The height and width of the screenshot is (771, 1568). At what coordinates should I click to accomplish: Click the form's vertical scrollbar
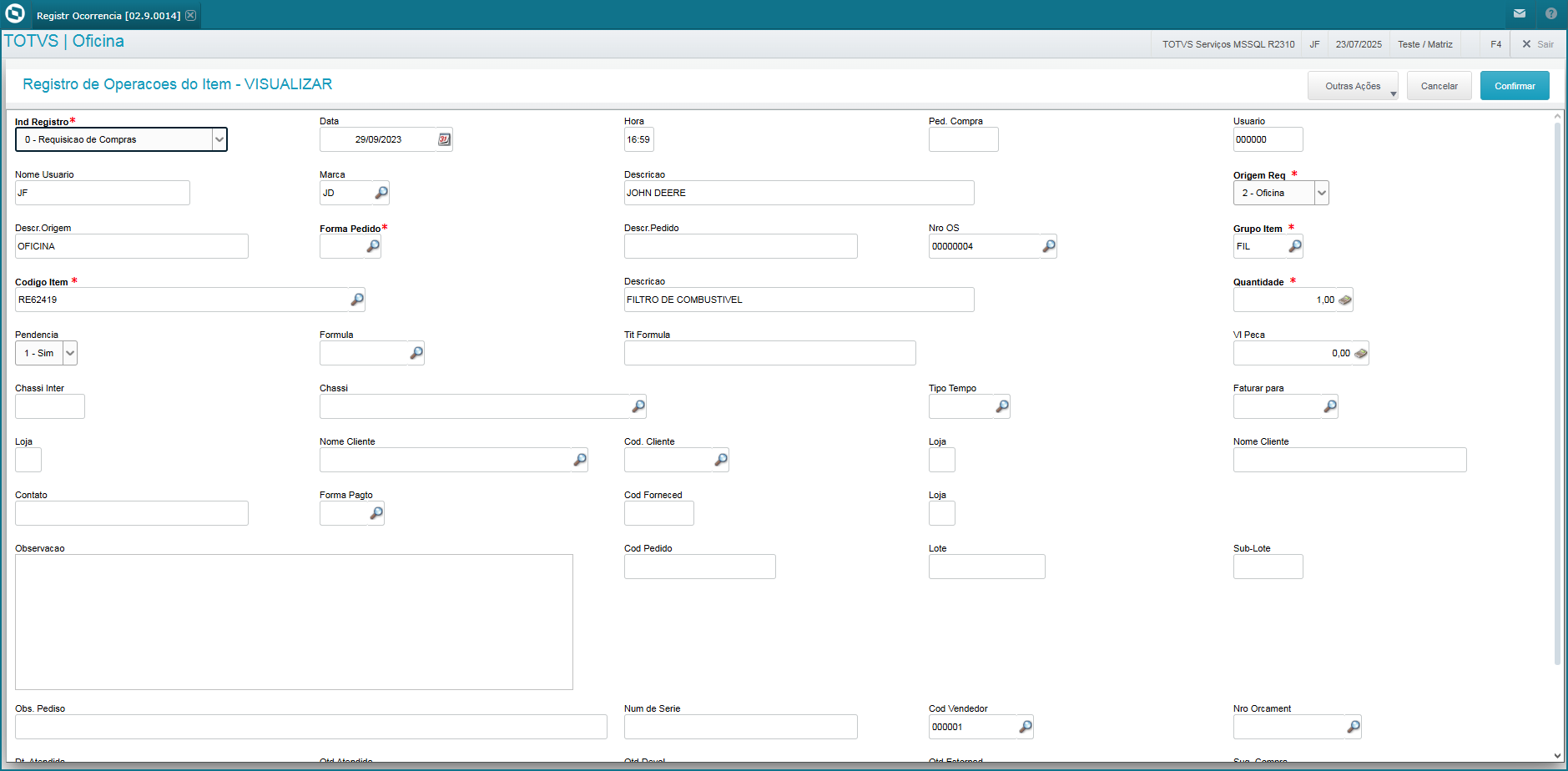1557,394
